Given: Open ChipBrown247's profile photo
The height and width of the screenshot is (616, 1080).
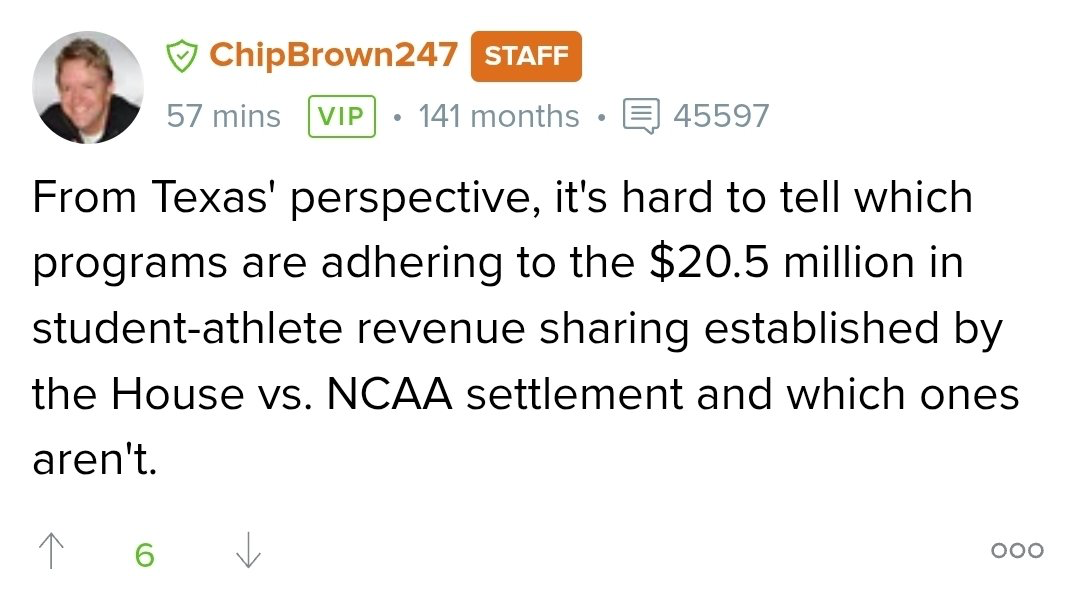Looking at the screenshot, I should point(88,87).
